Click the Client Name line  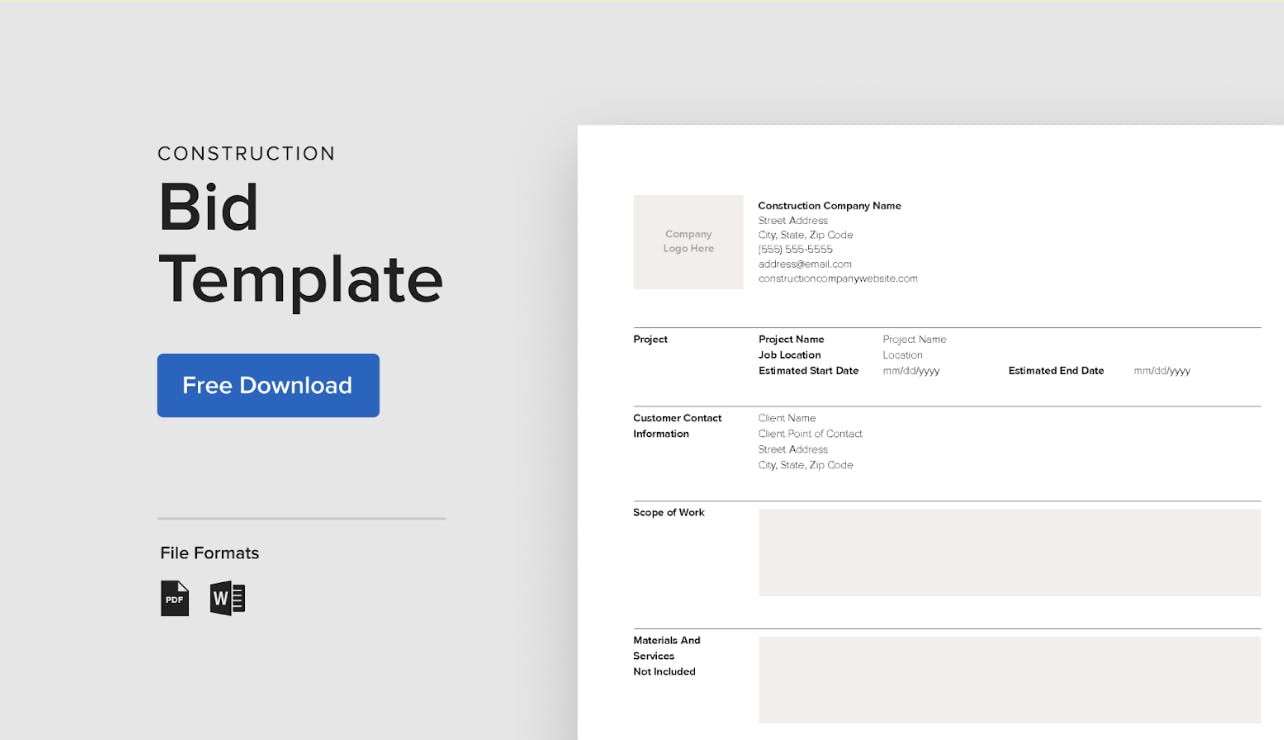pyautogui.click(x=785, y=418)
